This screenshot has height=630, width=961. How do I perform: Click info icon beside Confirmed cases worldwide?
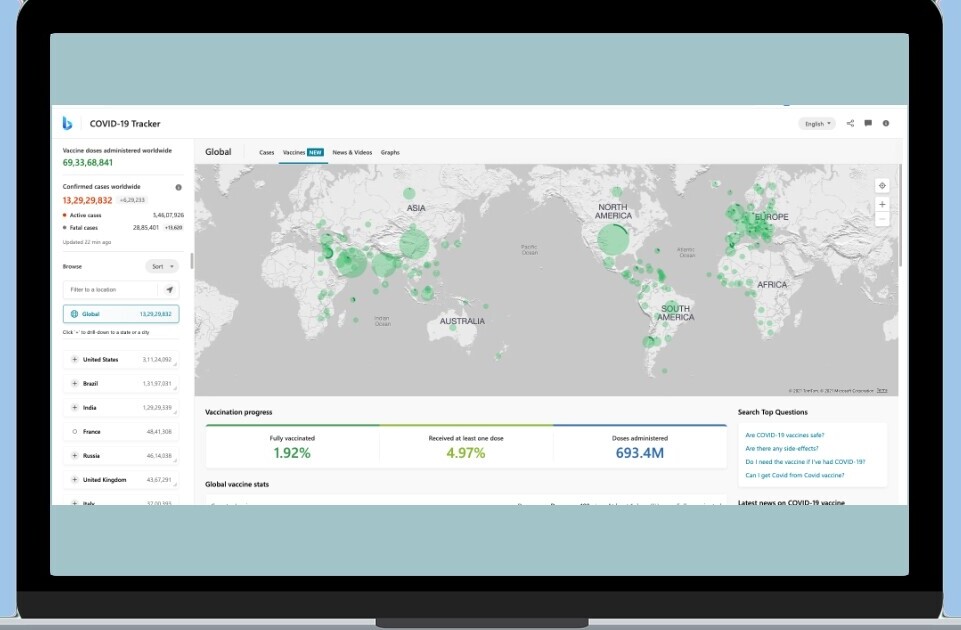pos(179,187)
